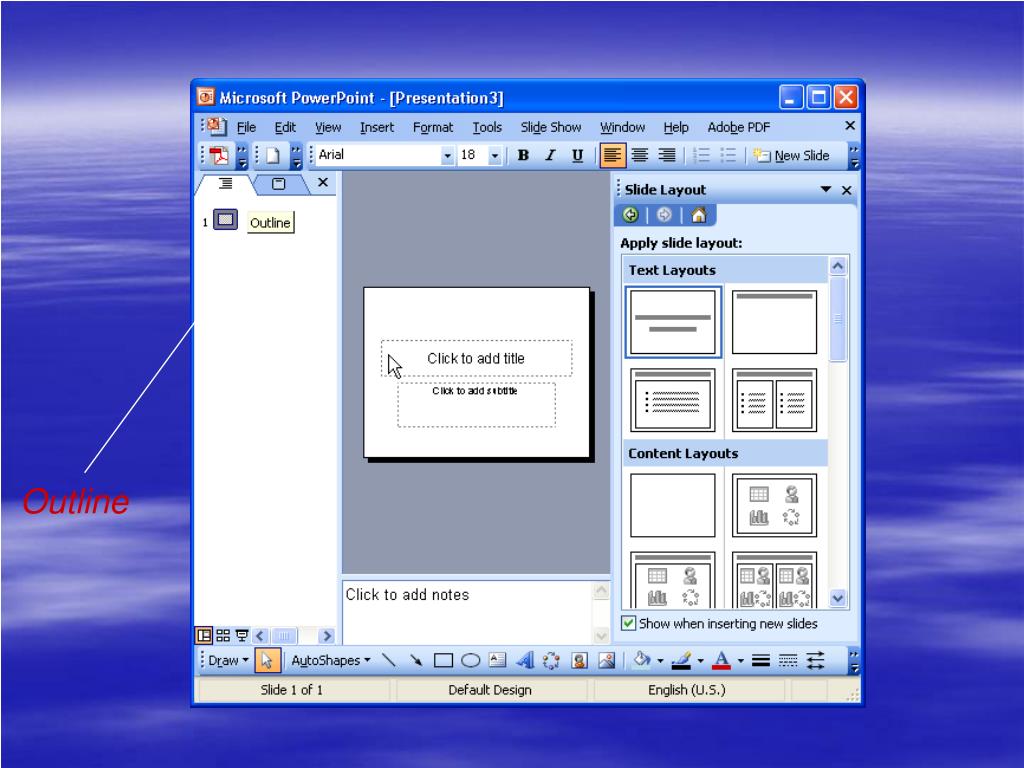The image size is (1024, 768).
Task: Click the PowerPoint document icon in menu bar
Action: point(216,126)
